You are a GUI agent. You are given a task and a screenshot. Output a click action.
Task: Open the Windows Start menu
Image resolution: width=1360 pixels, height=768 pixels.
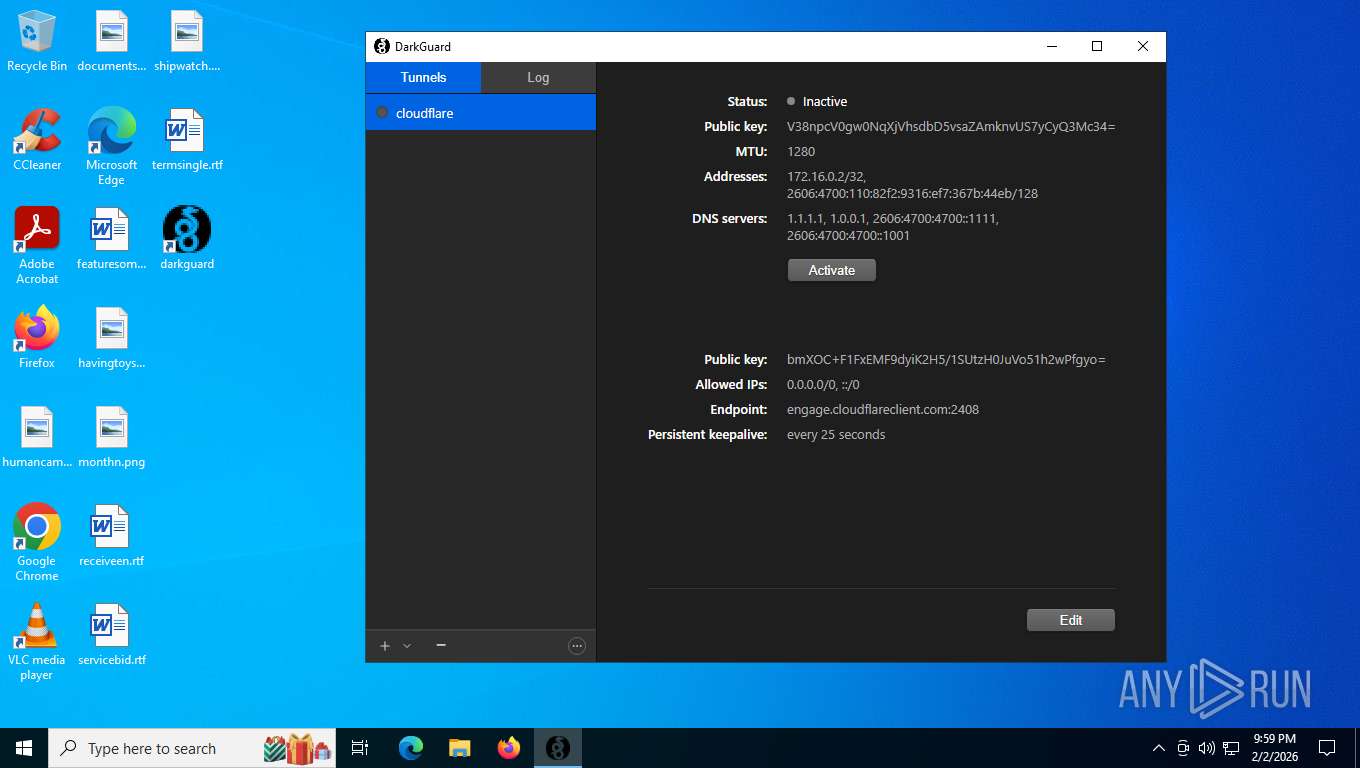click(24, 748)
